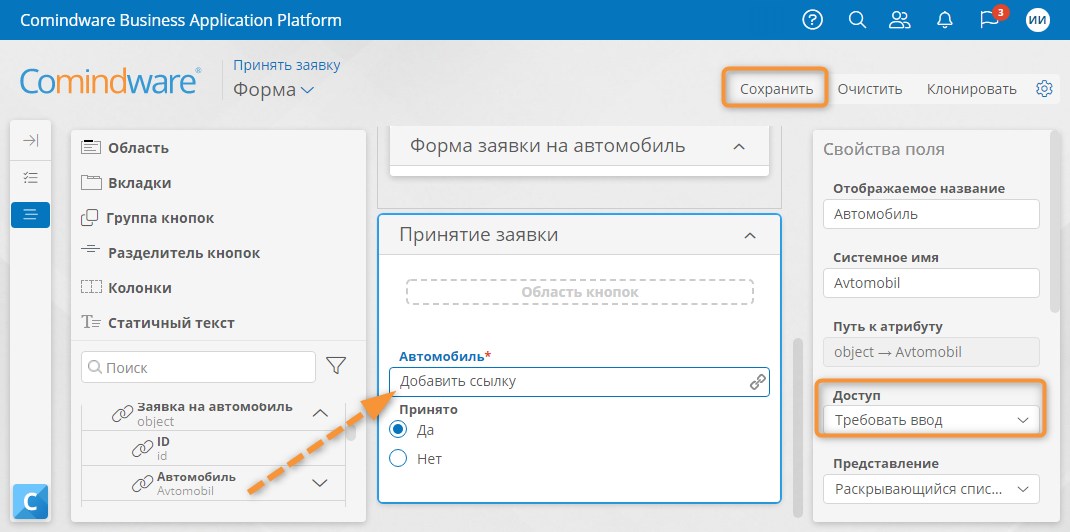Click Путь к атрибуту field
Image resolution: width=1070 pixels, height=532 pixels.
[931, 352]
